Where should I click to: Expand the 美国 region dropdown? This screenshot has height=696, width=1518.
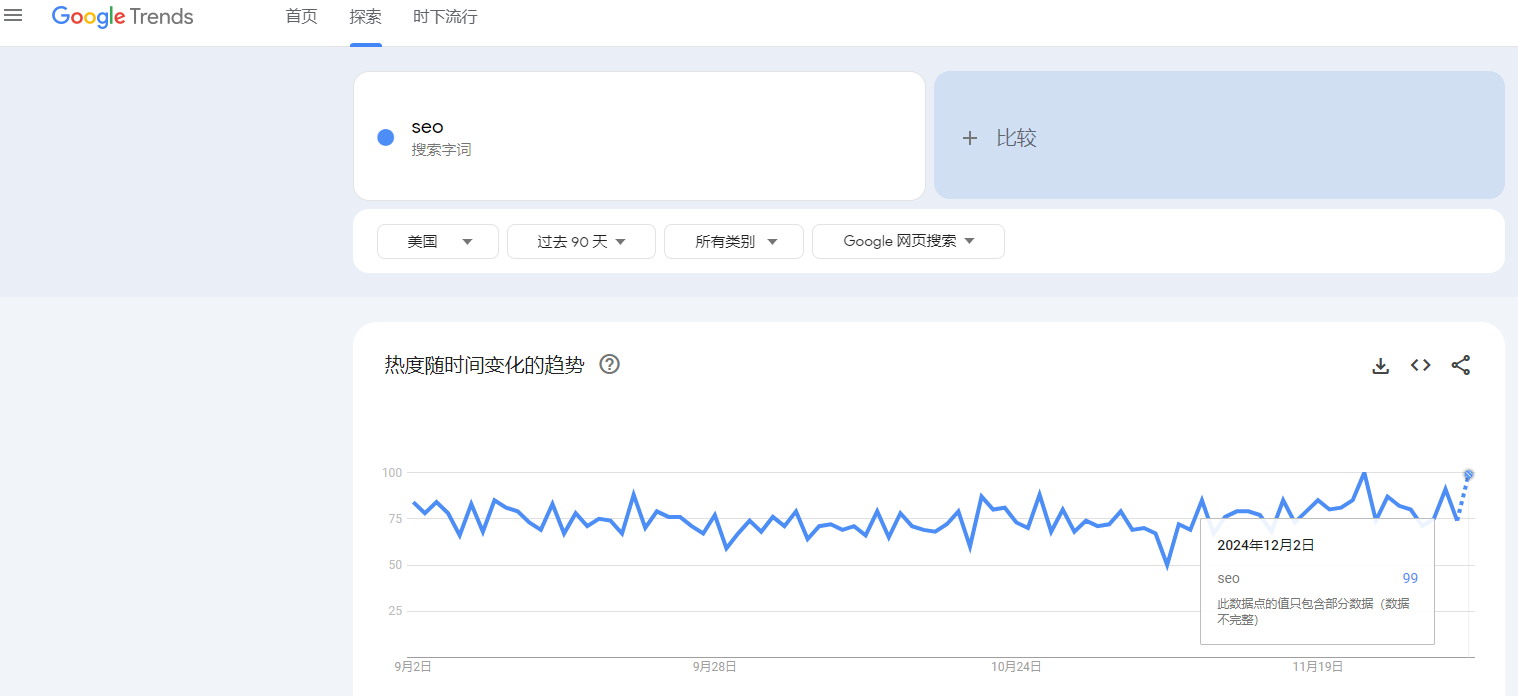click(438, 241)
